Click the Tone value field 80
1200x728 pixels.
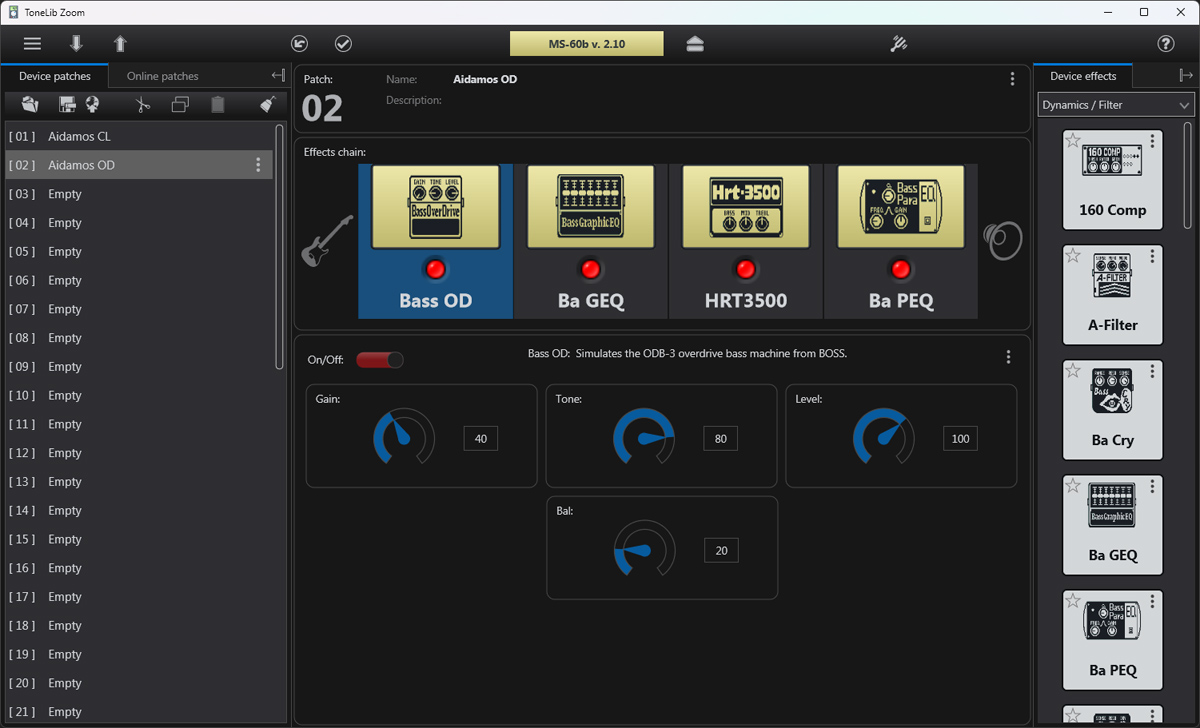coord(721,438)
